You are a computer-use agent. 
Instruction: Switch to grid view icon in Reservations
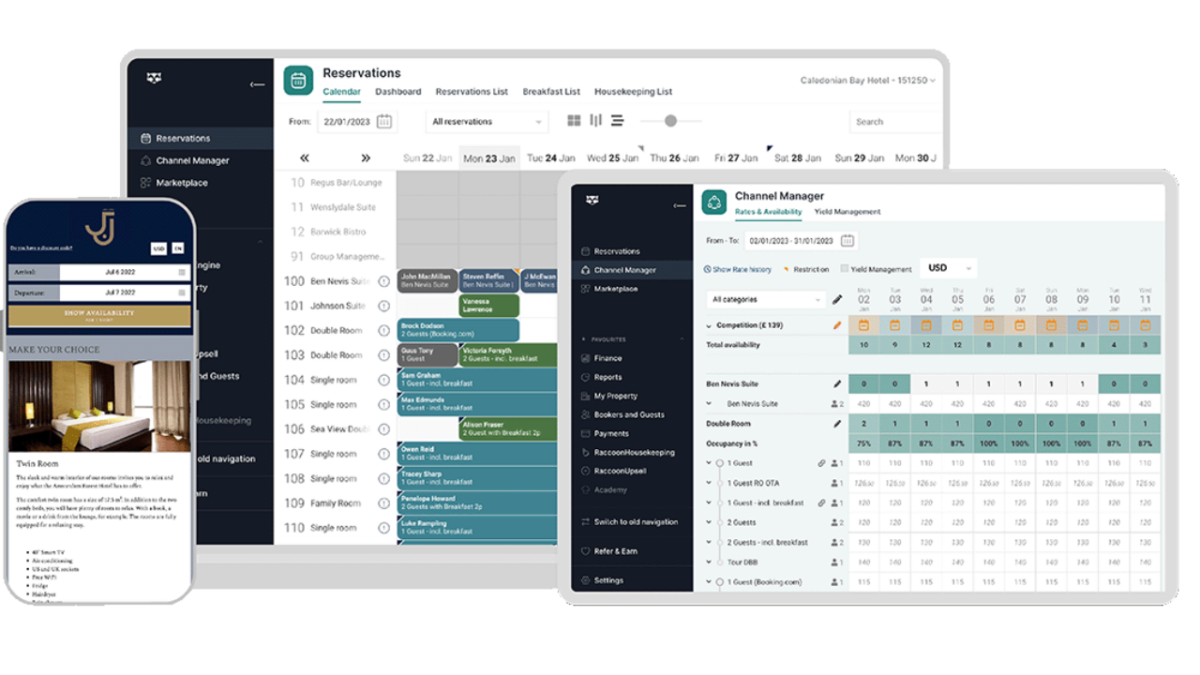pyautogui.click(x=574, y=121)
